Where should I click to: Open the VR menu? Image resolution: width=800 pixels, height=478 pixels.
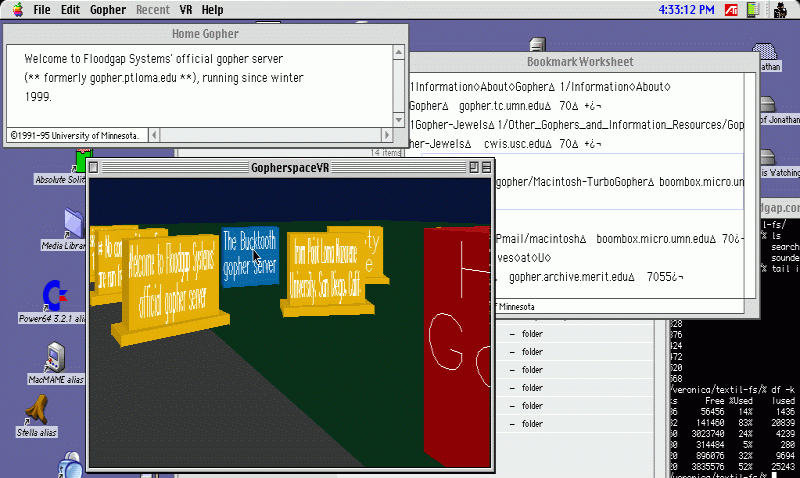tap(185, 10)
